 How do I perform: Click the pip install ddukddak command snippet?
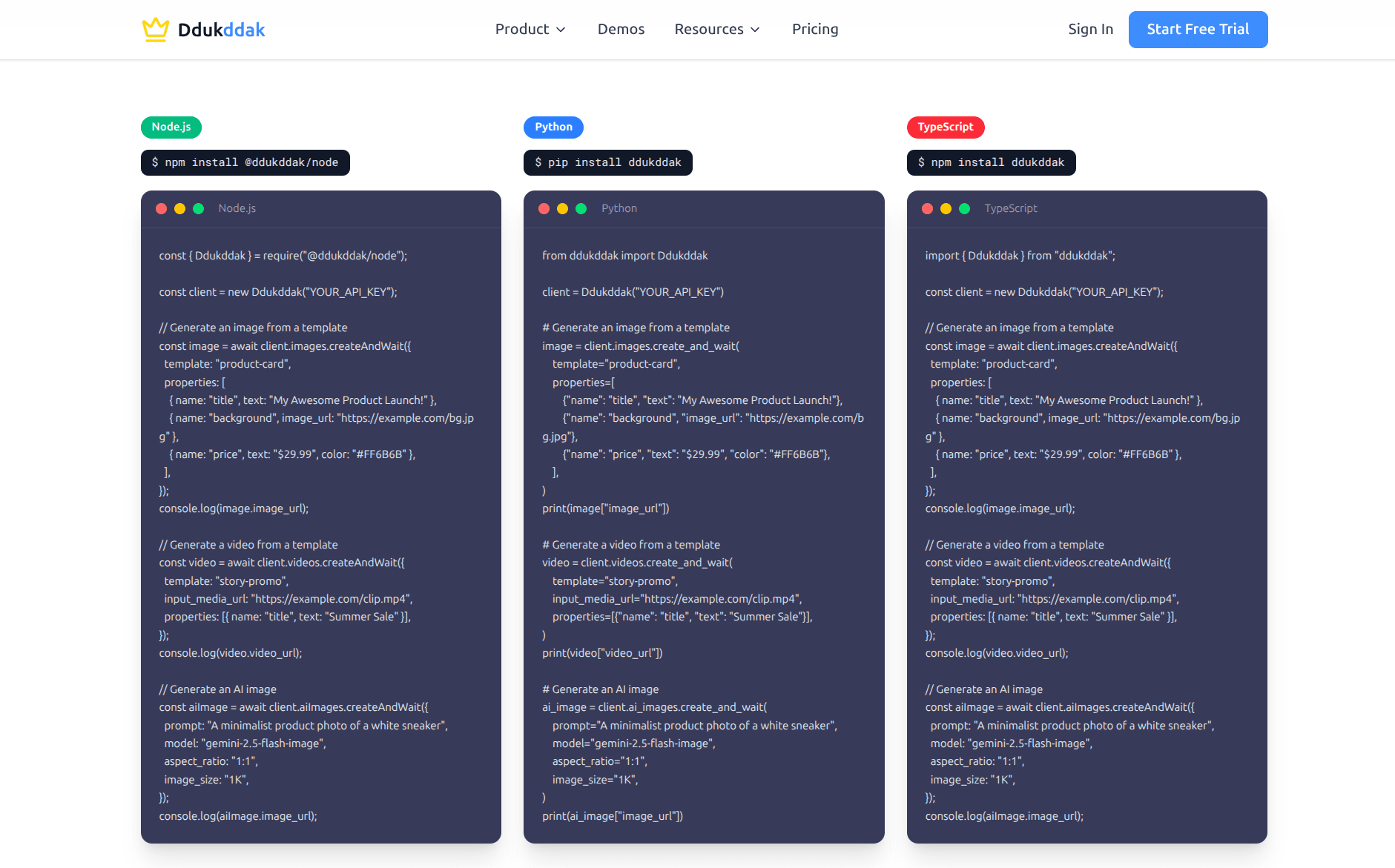607,162
